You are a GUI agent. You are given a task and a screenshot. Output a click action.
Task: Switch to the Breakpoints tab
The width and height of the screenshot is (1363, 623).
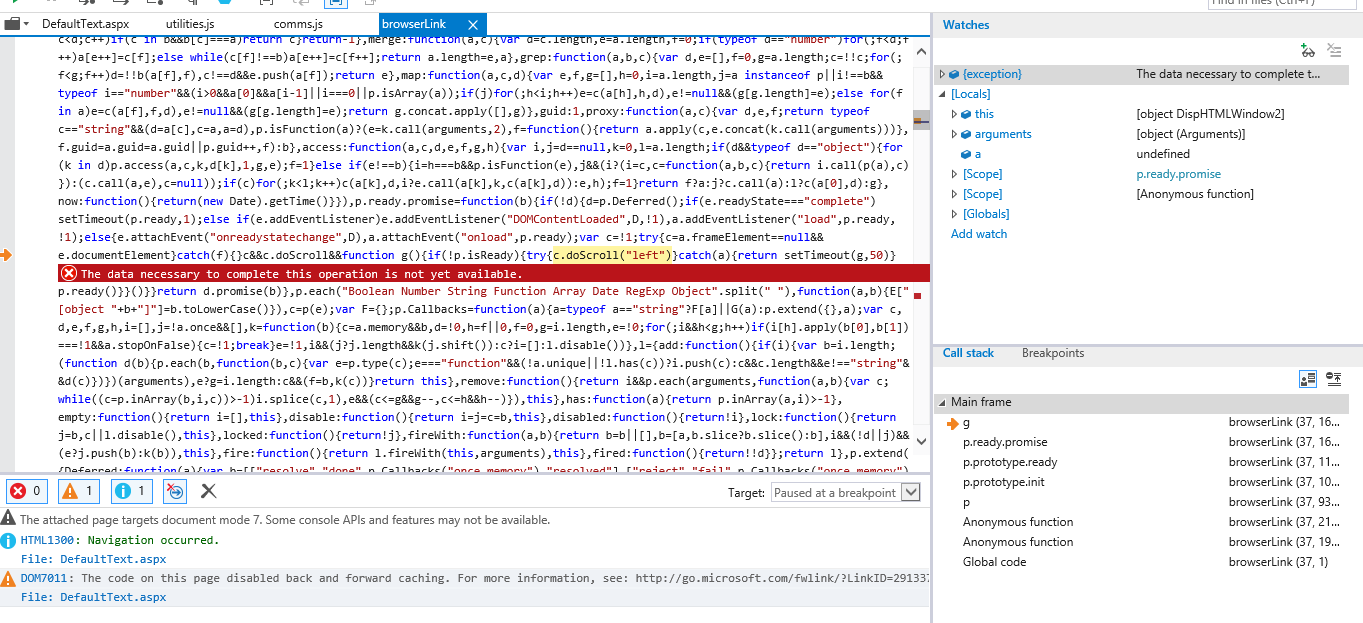click(x=1053, y=353)
